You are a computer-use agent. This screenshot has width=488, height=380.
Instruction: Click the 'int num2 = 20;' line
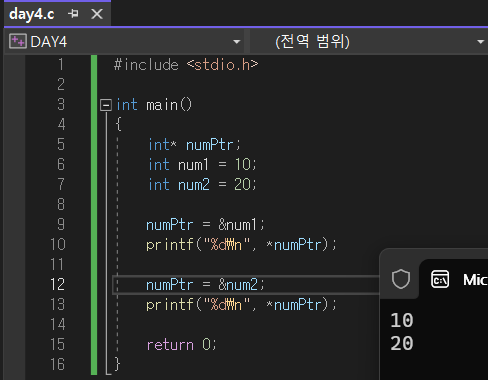point(202,185)
